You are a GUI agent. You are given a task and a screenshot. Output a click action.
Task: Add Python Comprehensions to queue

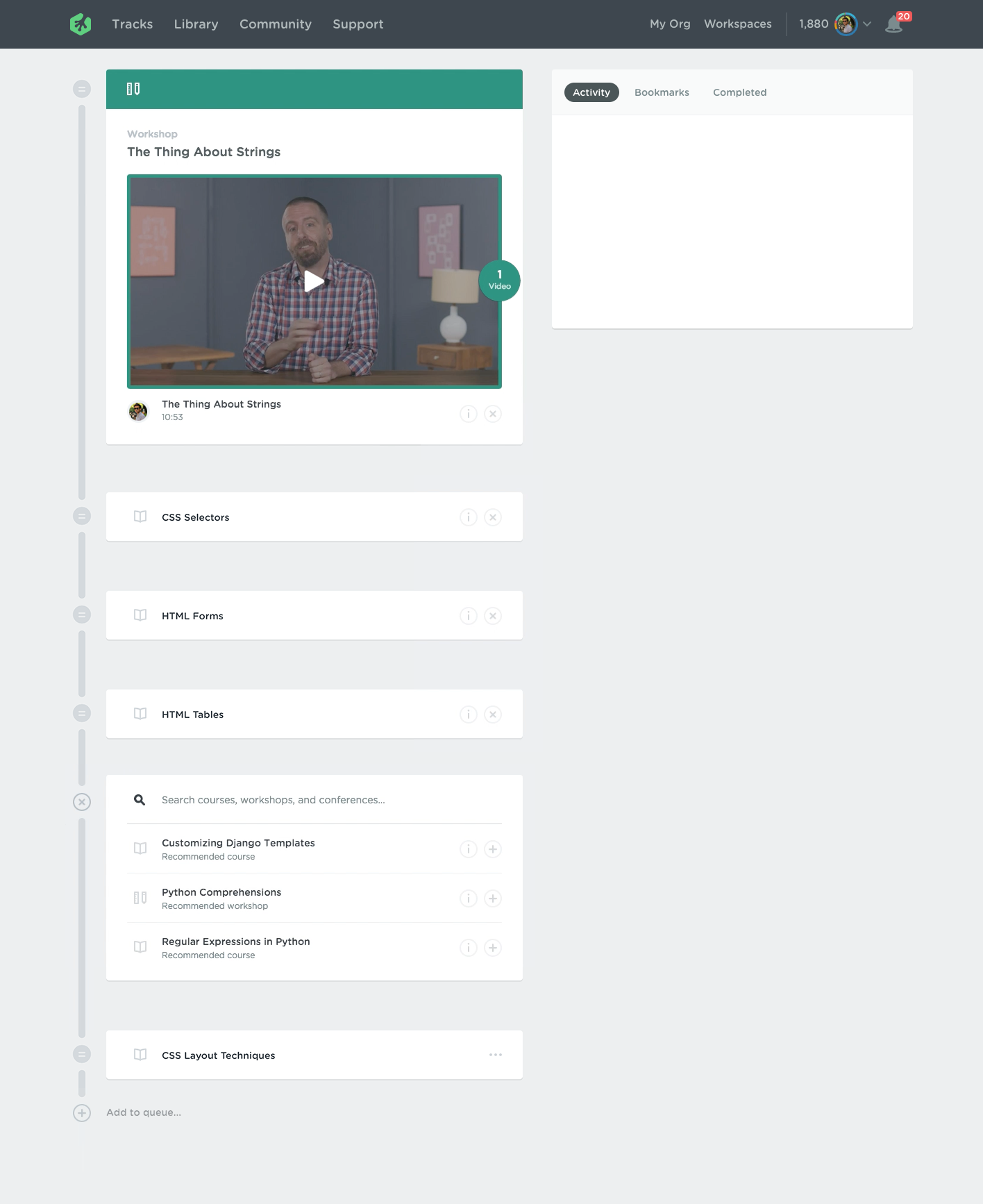493,898
